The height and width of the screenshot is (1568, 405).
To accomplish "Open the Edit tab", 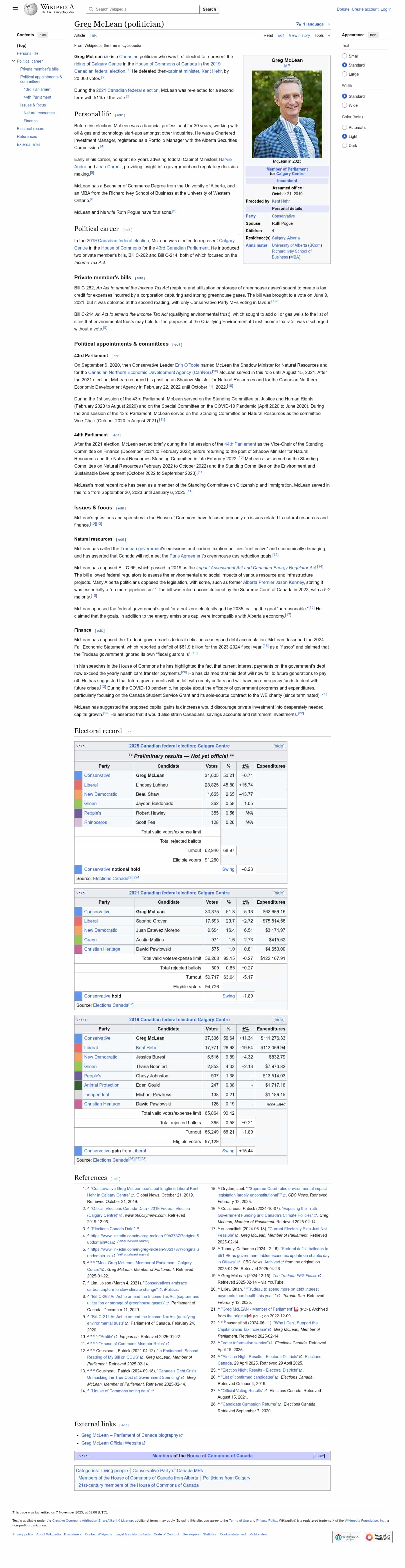I will pyautogui.click(x=281, y=35).
